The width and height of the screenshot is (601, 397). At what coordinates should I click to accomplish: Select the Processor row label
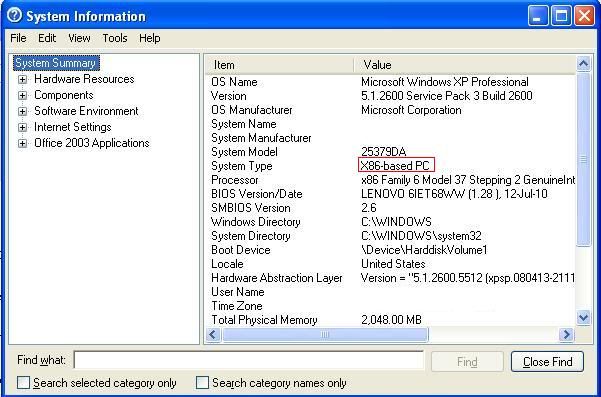click(235, 180)
